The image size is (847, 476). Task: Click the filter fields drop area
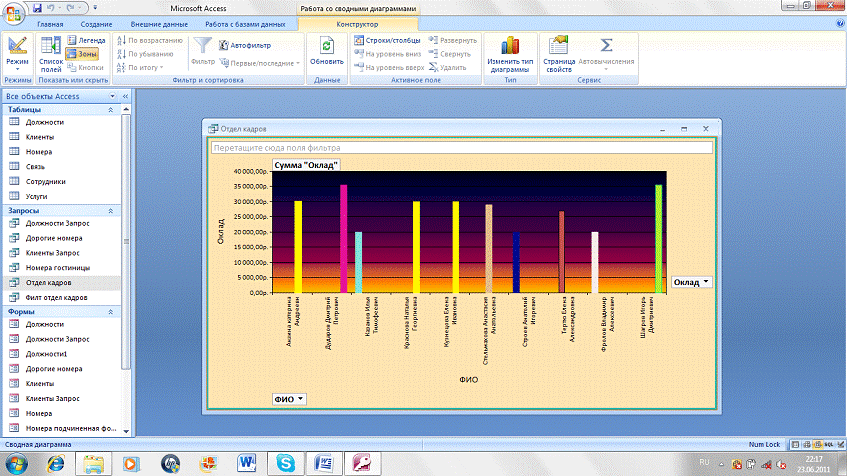pos(462,147)
